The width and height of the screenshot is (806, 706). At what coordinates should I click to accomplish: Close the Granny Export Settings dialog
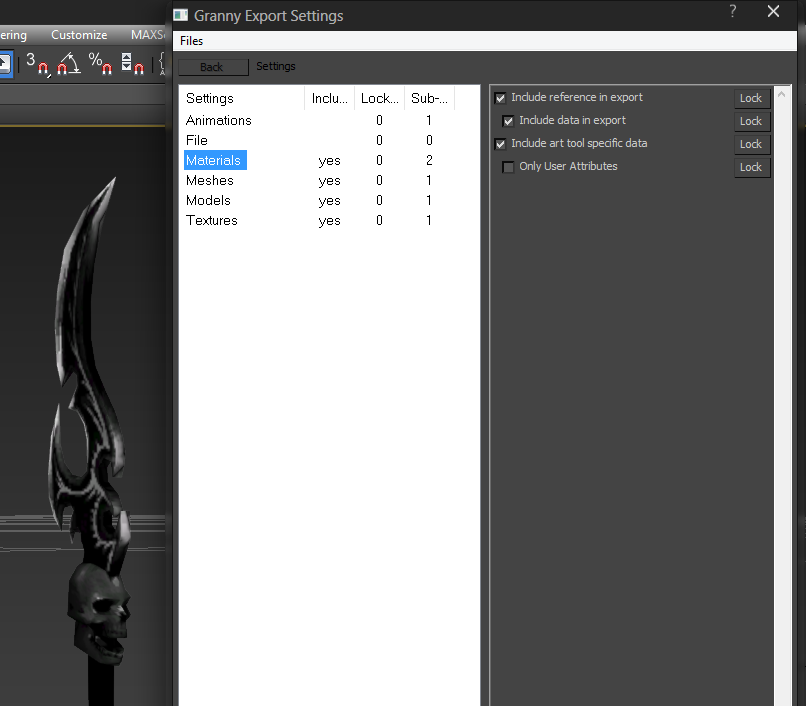[773, 11]
